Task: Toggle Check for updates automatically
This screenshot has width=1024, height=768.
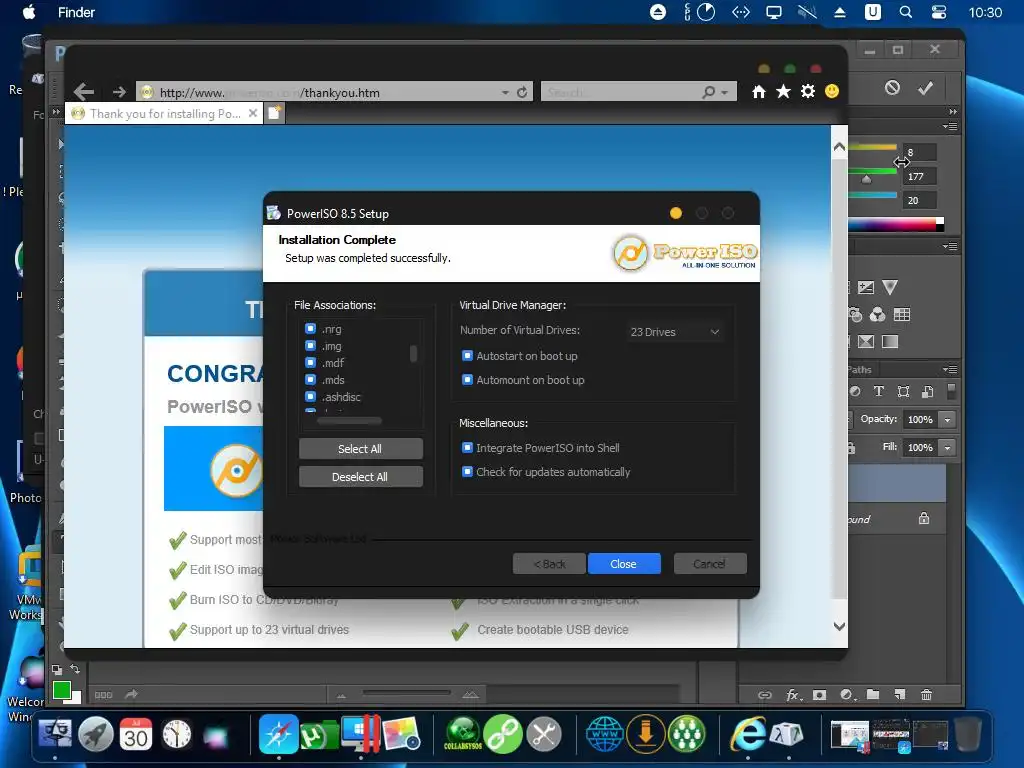Action: point(467,472)
